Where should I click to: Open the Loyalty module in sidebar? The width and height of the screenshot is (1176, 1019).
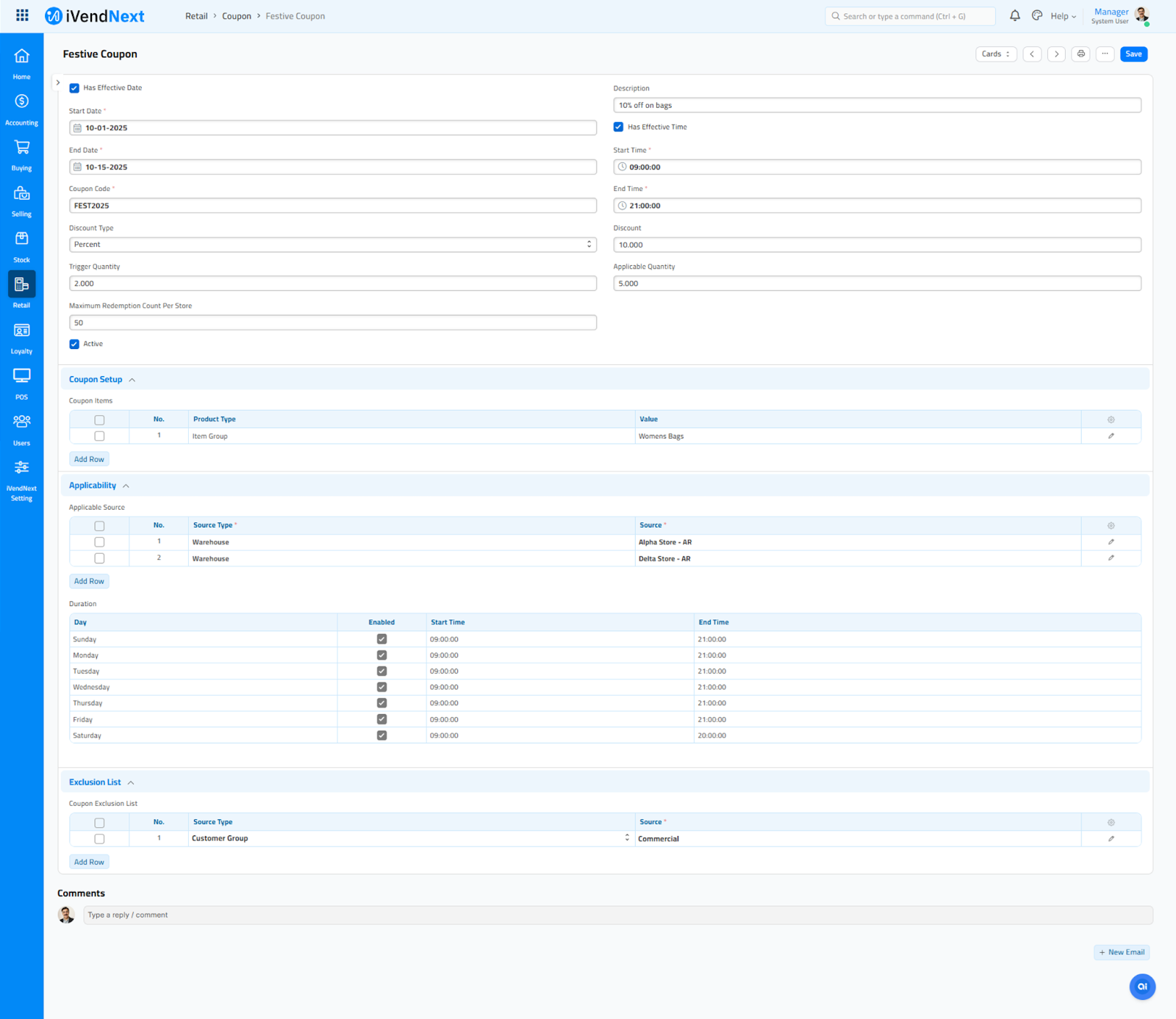coord(21,338)
